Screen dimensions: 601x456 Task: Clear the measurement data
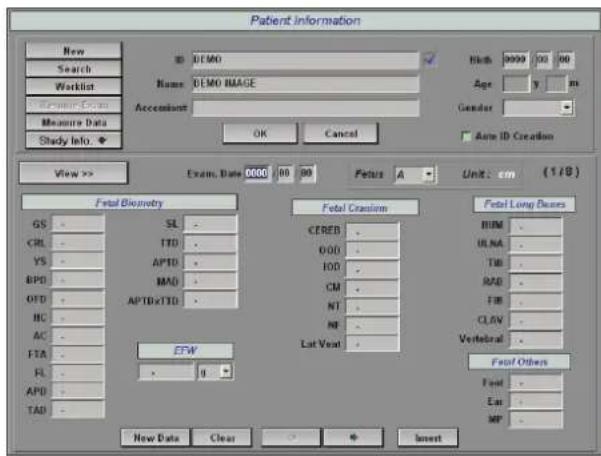pos(222,438)
